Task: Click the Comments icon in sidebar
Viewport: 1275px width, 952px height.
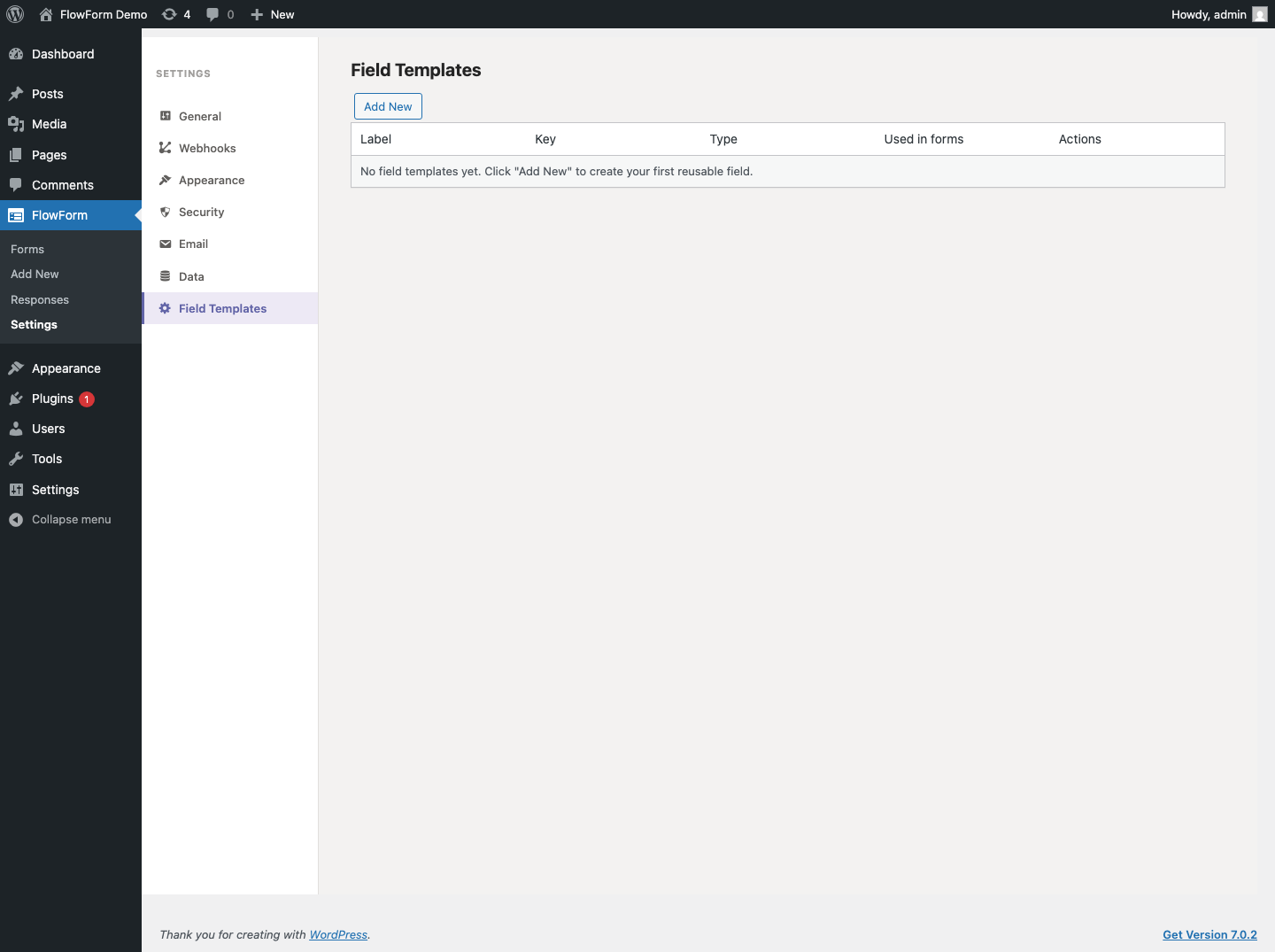Action: (x=16, y=185)
